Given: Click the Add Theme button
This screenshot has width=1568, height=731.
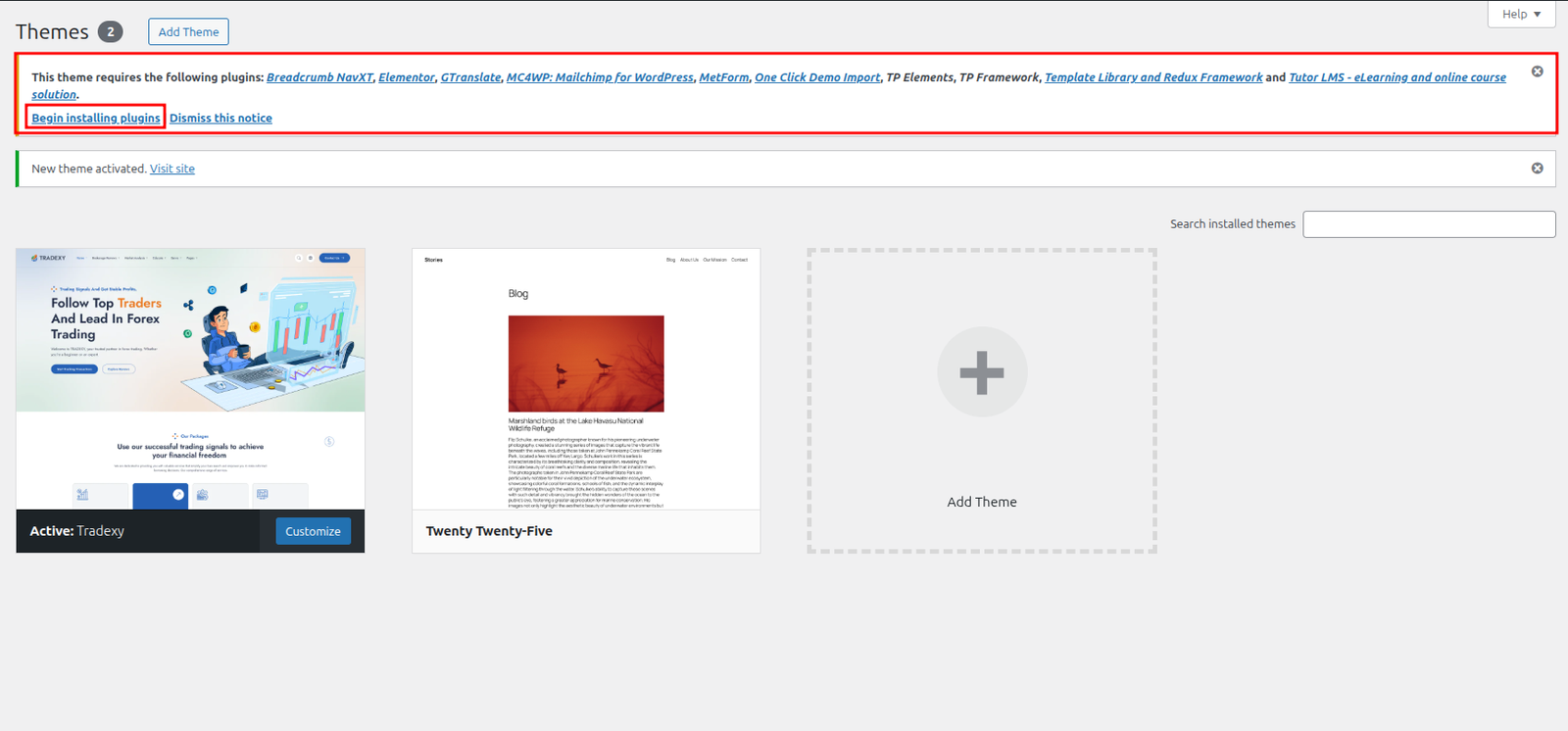Looking at the screenshot, I should click(188, 31).
